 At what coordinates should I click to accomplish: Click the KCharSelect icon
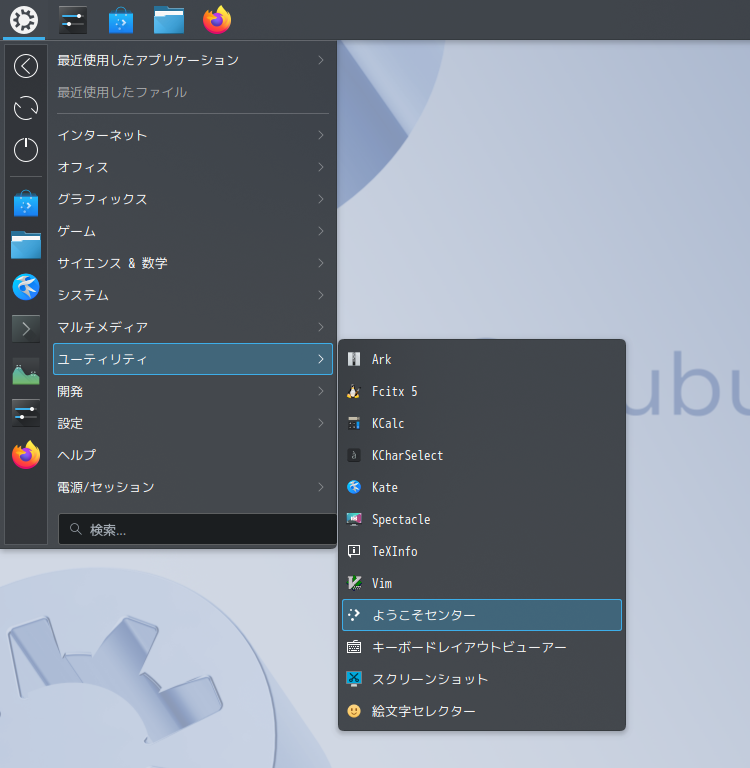[354, 456]
